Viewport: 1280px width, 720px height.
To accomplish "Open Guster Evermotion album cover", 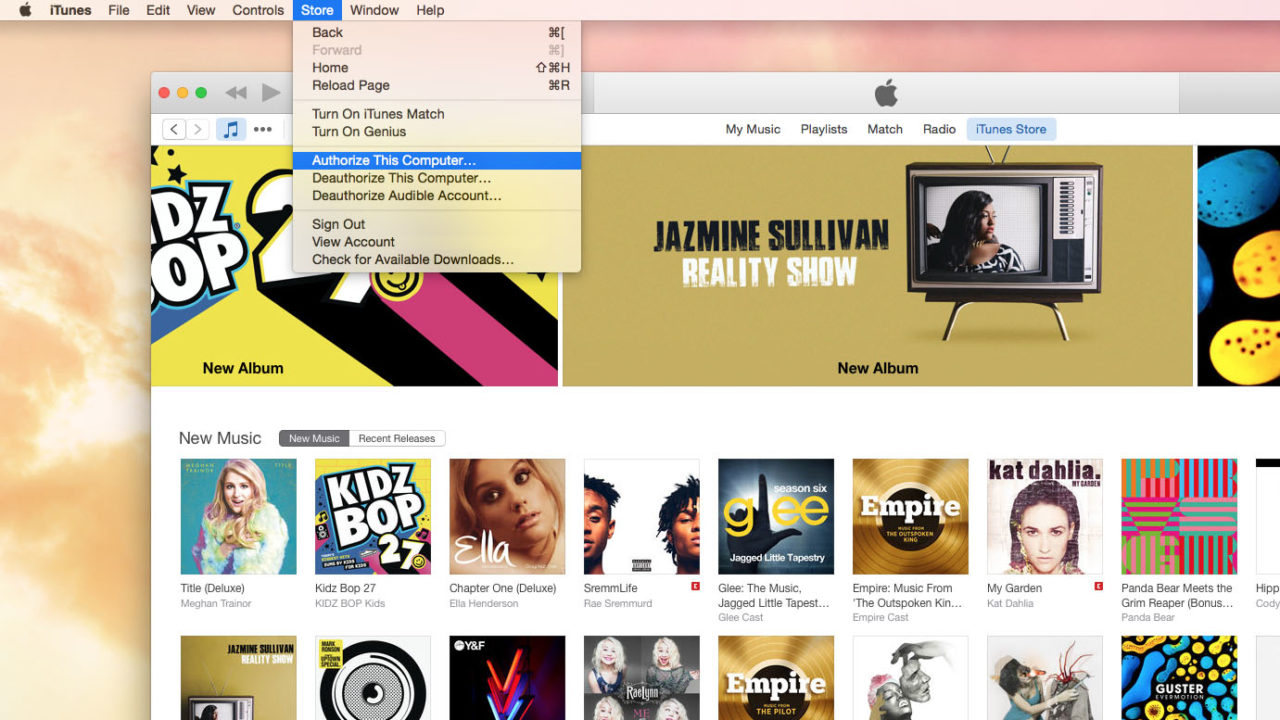I will (x=1179, y=678).
